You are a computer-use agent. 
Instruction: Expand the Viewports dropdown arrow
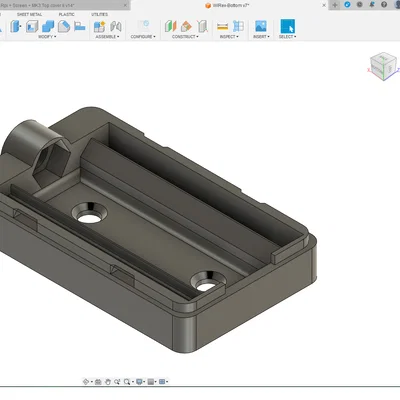[167, 382]
